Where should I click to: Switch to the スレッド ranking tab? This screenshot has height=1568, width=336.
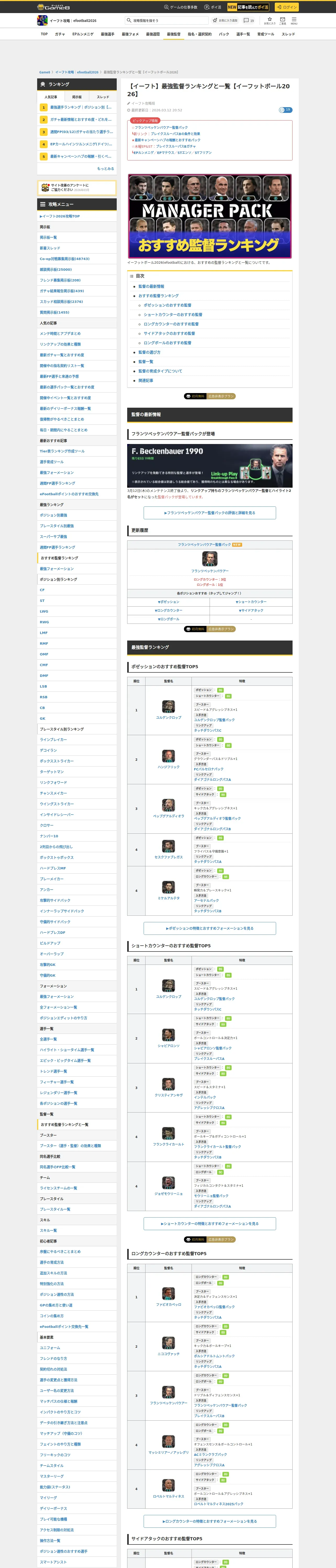pyautogui.click(x=103, y=97)
